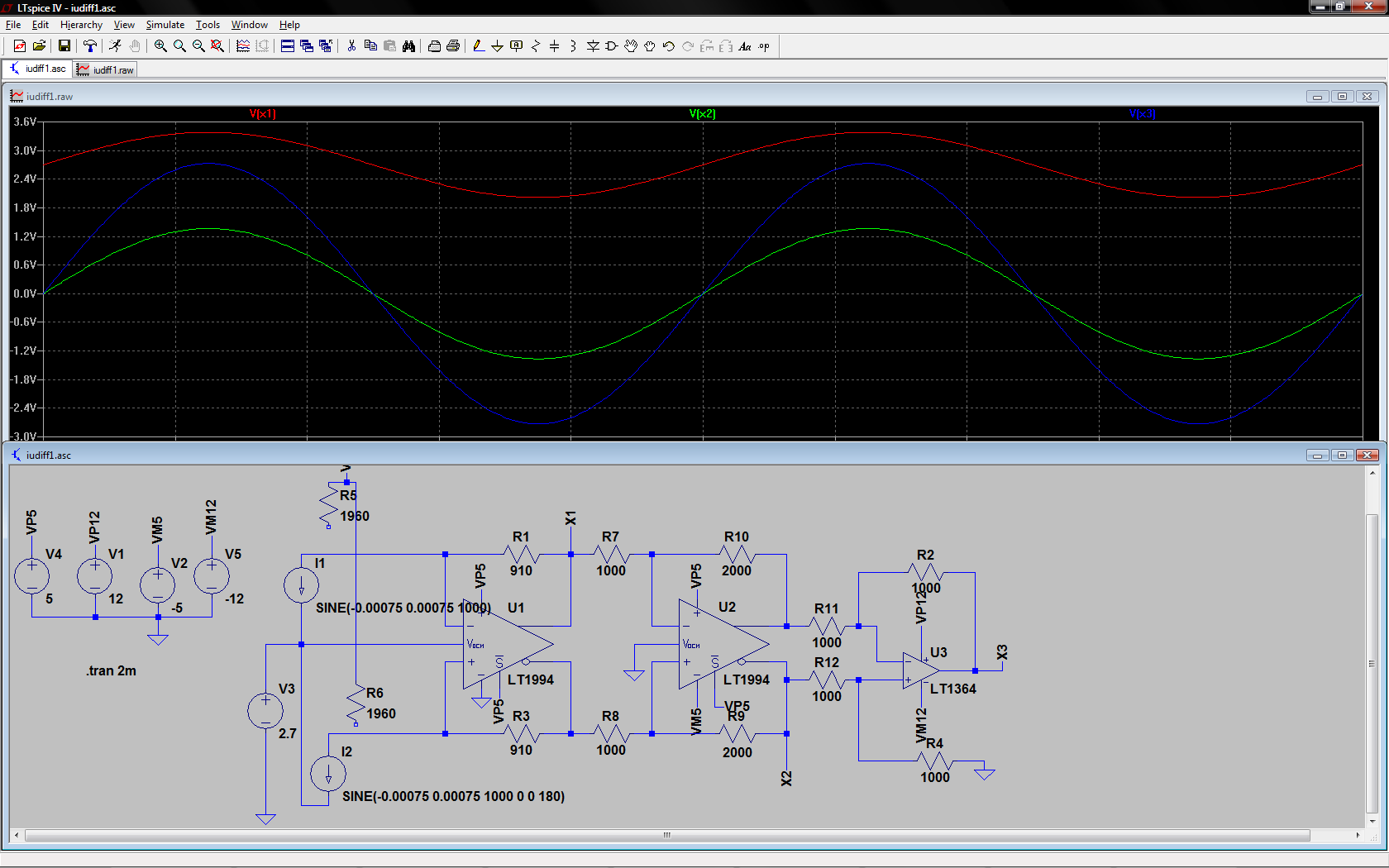The height and width of the screenshot is (868, 1389).
Task: Click the V4 voltage source symbol
Action: 31,576
